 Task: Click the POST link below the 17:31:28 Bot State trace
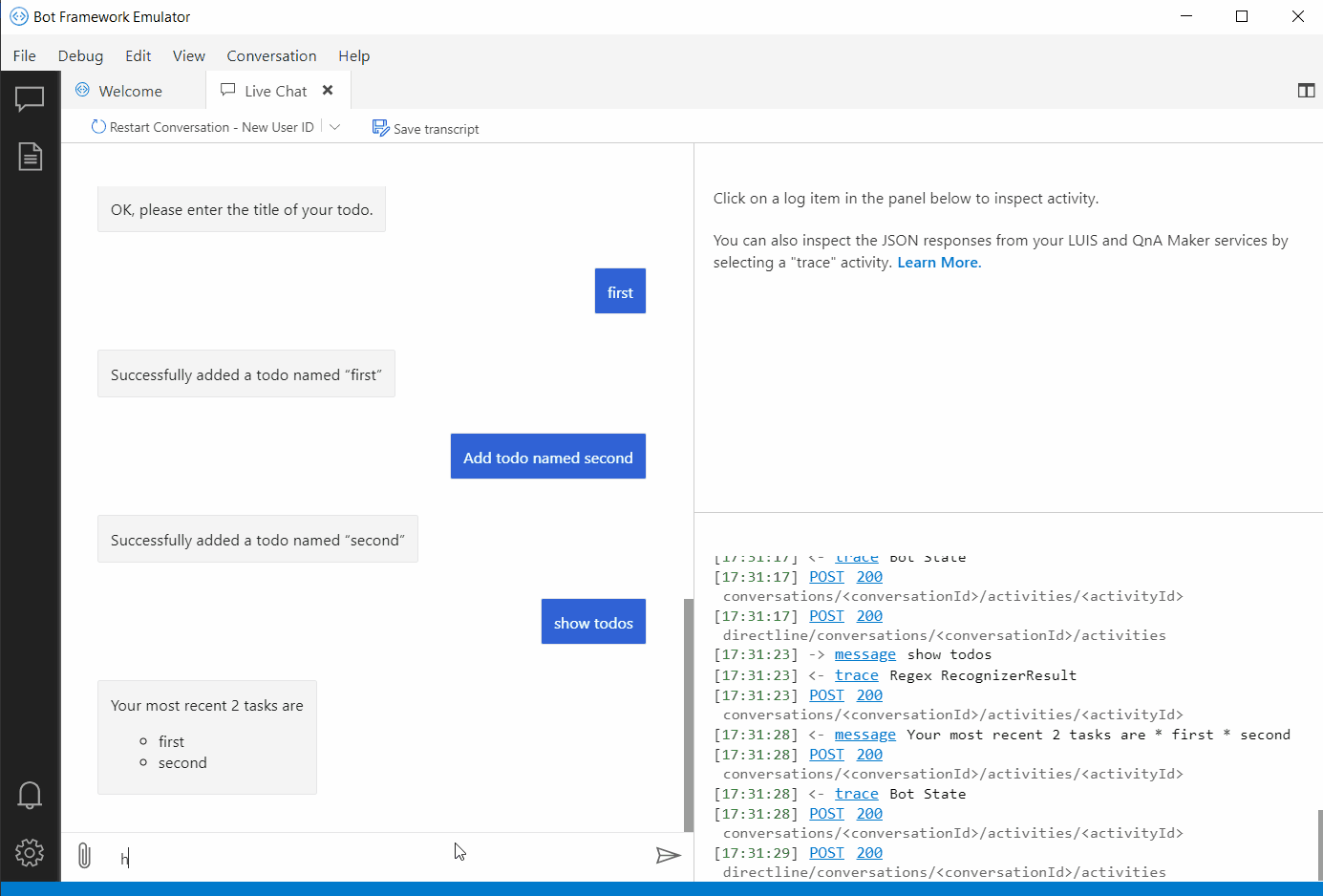827,814
